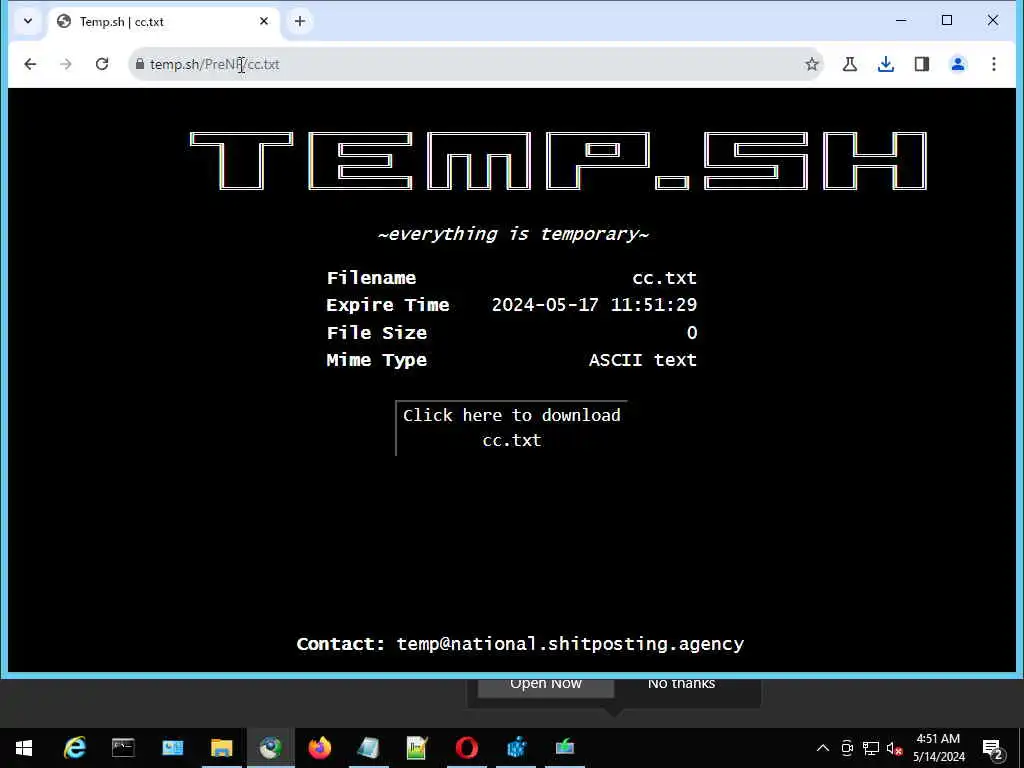
Task: Bookmark this page with the star
Action: (x=811, y=64)
